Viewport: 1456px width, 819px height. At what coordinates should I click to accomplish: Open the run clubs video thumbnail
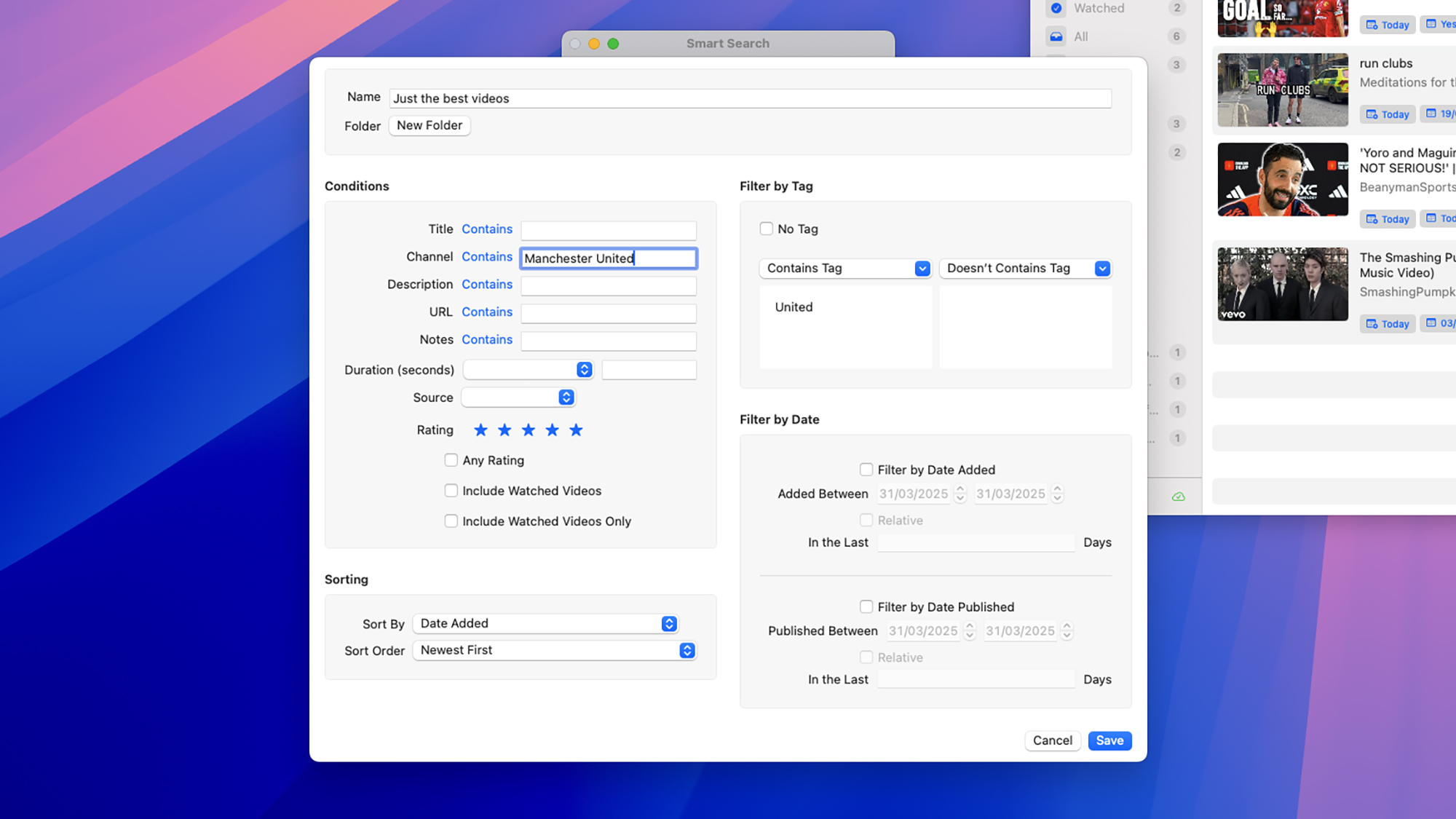click(x=1283, y=90)
